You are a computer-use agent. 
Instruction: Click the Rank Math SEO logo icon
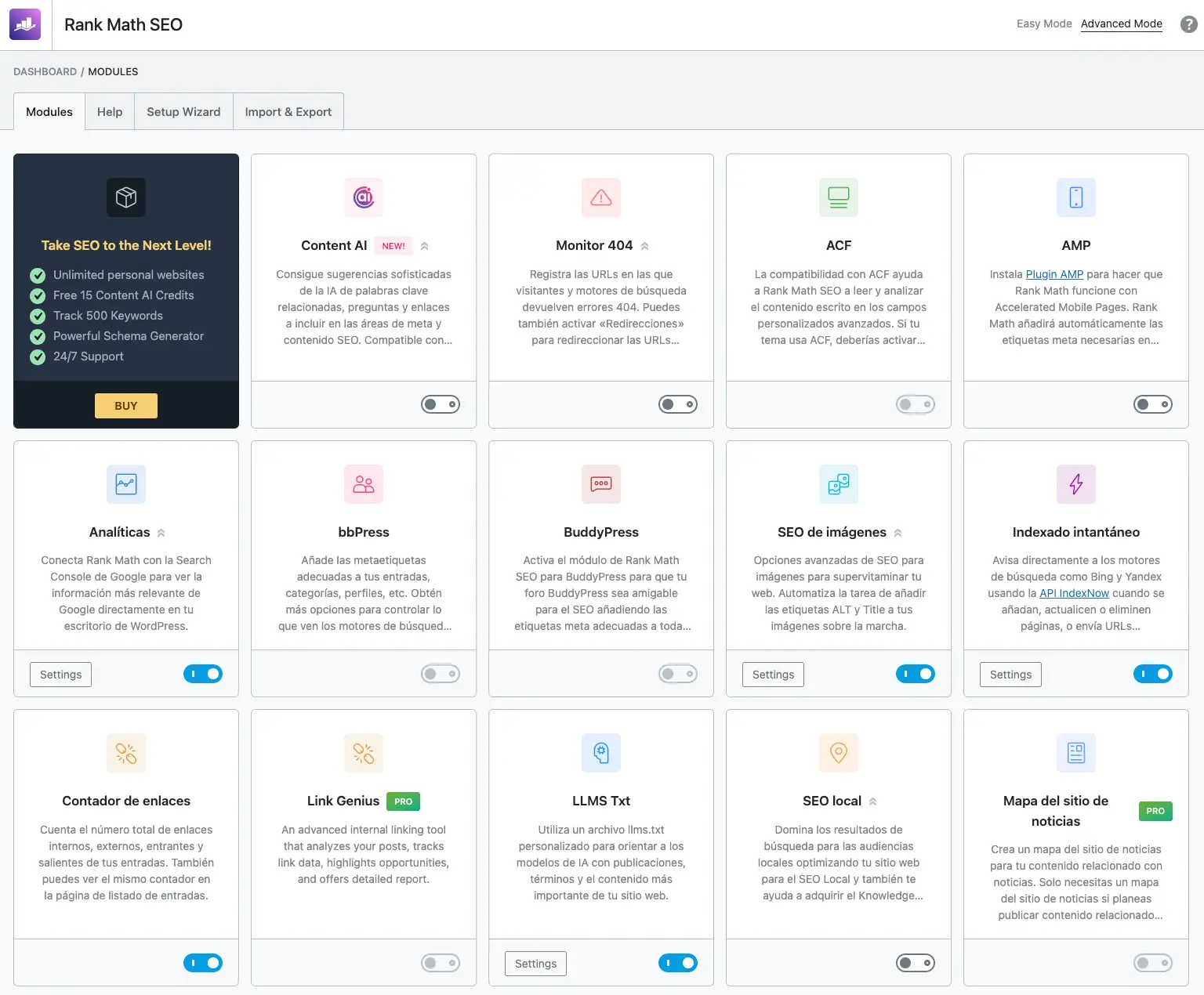(25, 24)
